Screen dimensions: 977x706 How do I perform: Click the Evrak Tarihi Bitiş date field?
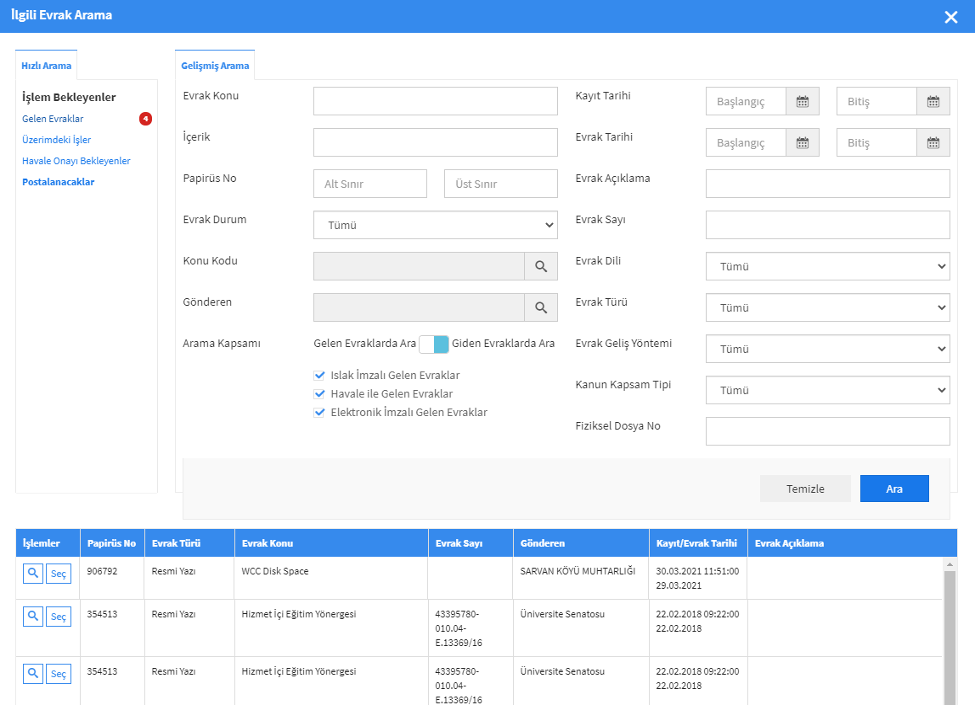[876, 143]
